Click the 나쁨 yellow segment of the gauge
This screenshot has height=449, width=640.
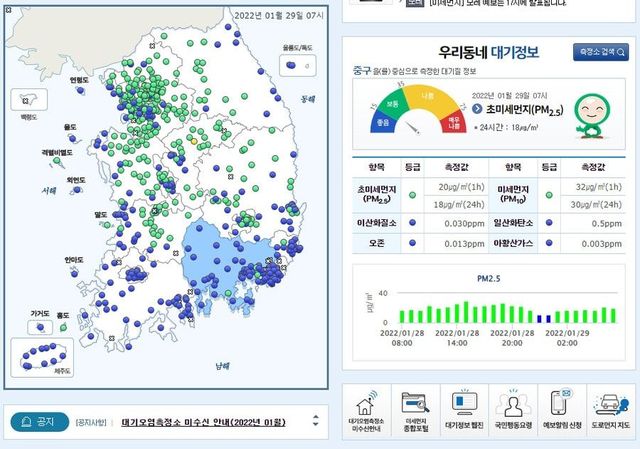coord(427,96)
